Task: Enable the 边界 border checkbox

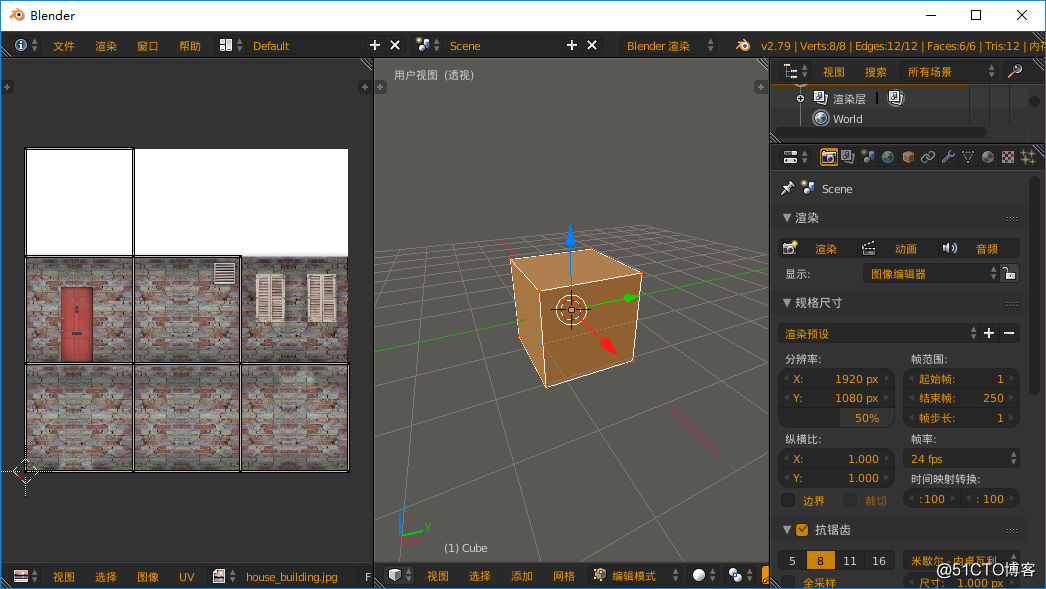Action: pyautogui.click(x=788, y=500)
